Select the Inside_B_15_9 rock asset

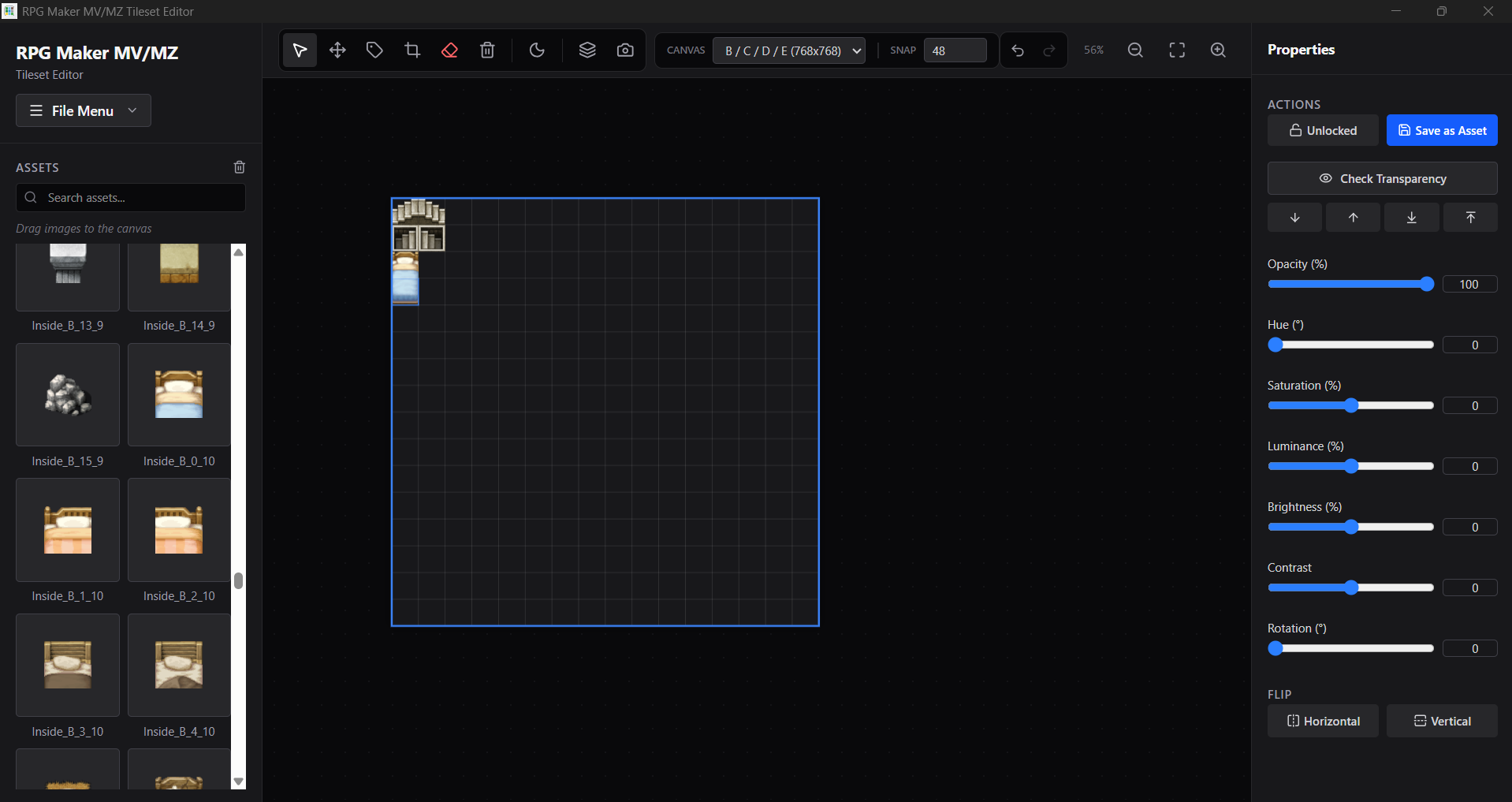(x=68, y=395)
